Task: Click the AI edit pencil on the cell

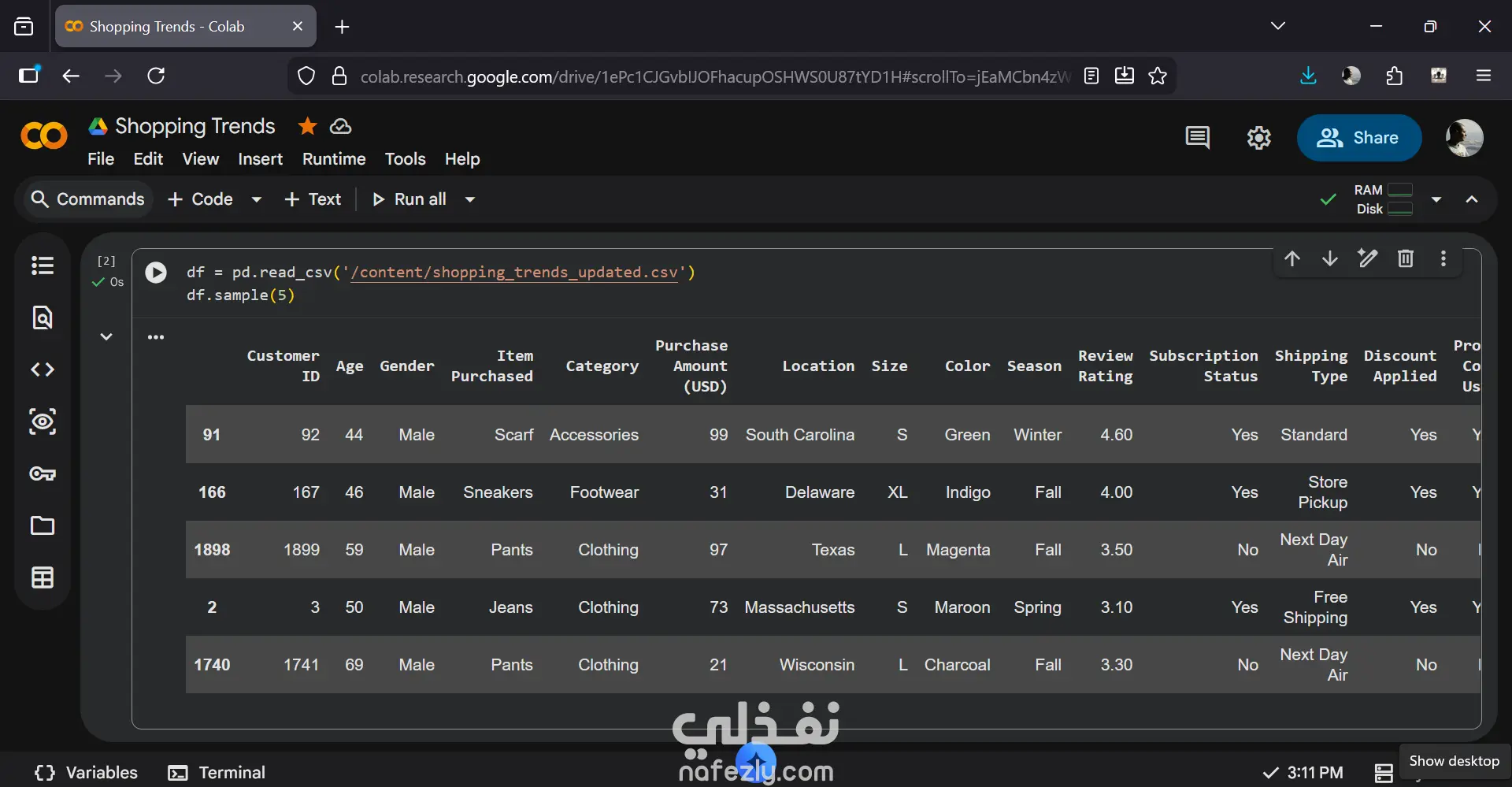Action: (1368, 258)
